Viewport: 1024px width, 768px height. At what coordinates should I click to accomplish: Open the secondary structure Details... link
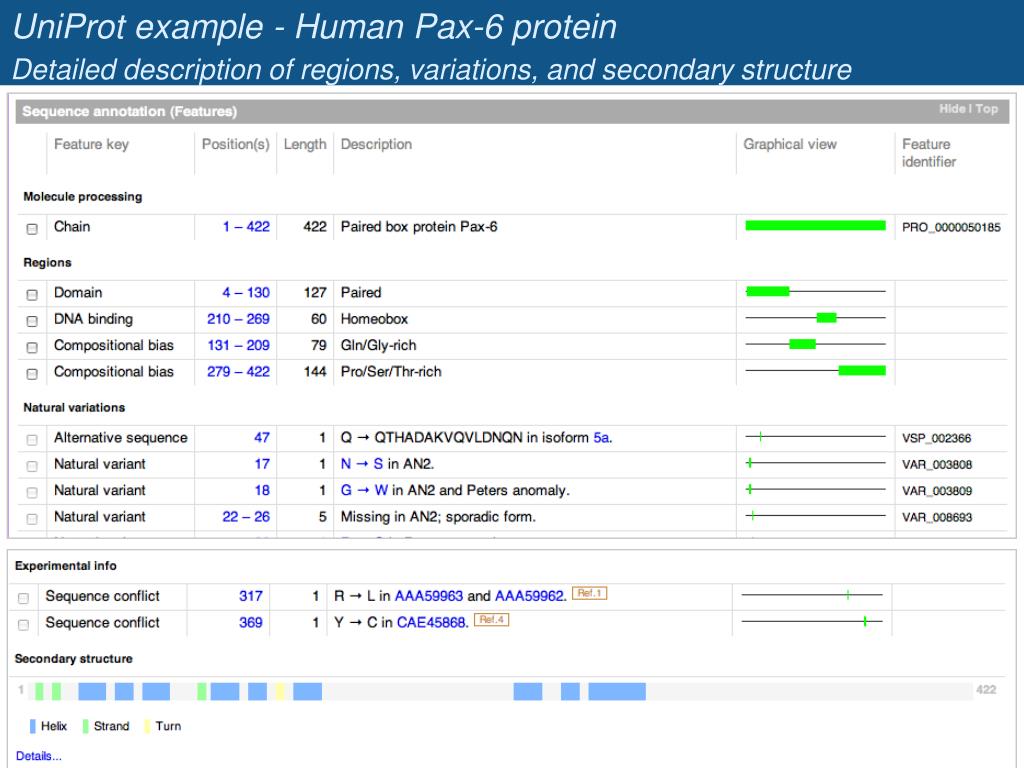pyautogui.click(x=39, y=756)
